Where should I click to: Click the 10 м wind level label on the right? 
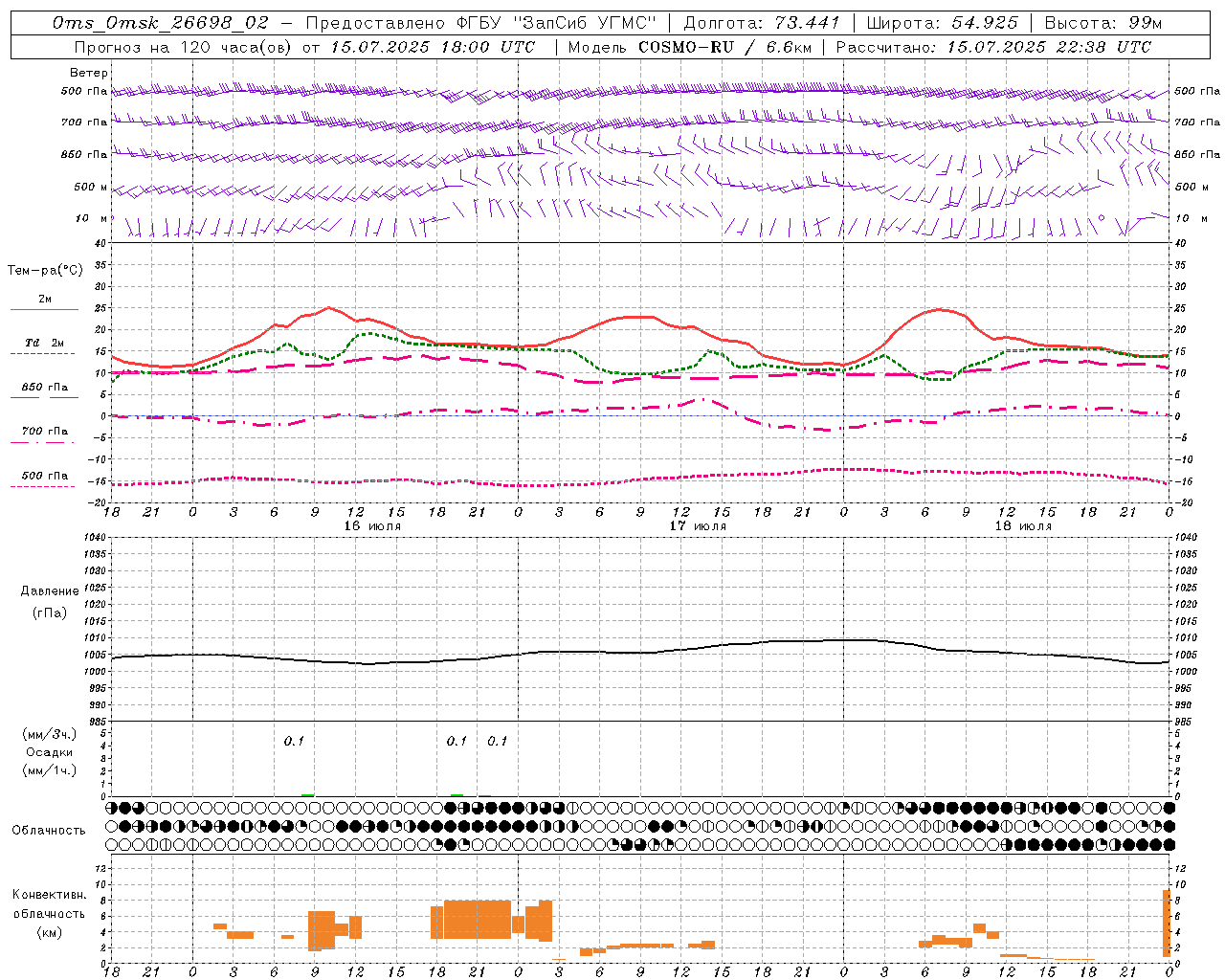[1190, 218]
